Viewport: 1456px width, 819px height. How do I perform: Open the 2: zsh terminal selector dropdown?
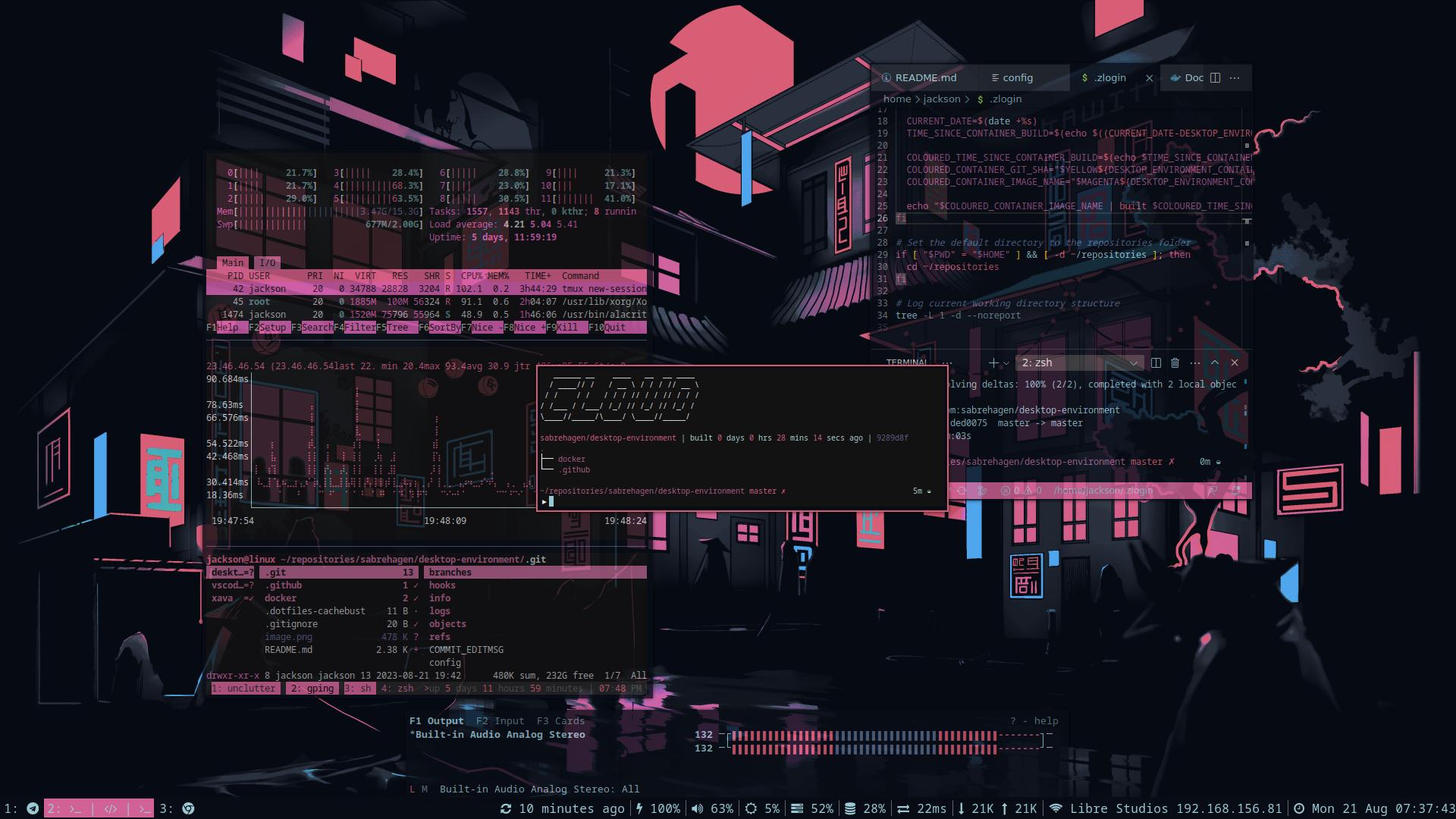1080,363
